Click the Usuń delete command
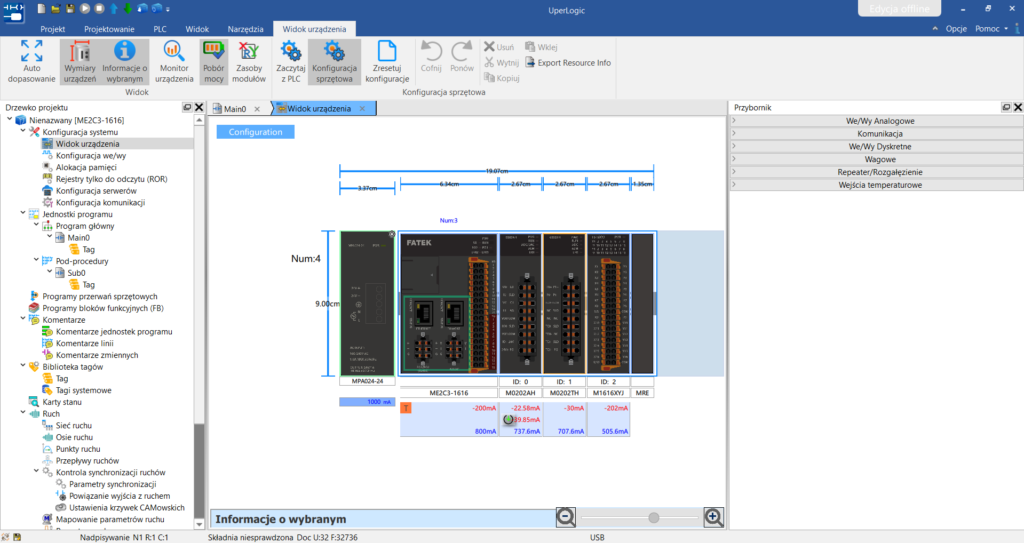 [x=499, y=47]
